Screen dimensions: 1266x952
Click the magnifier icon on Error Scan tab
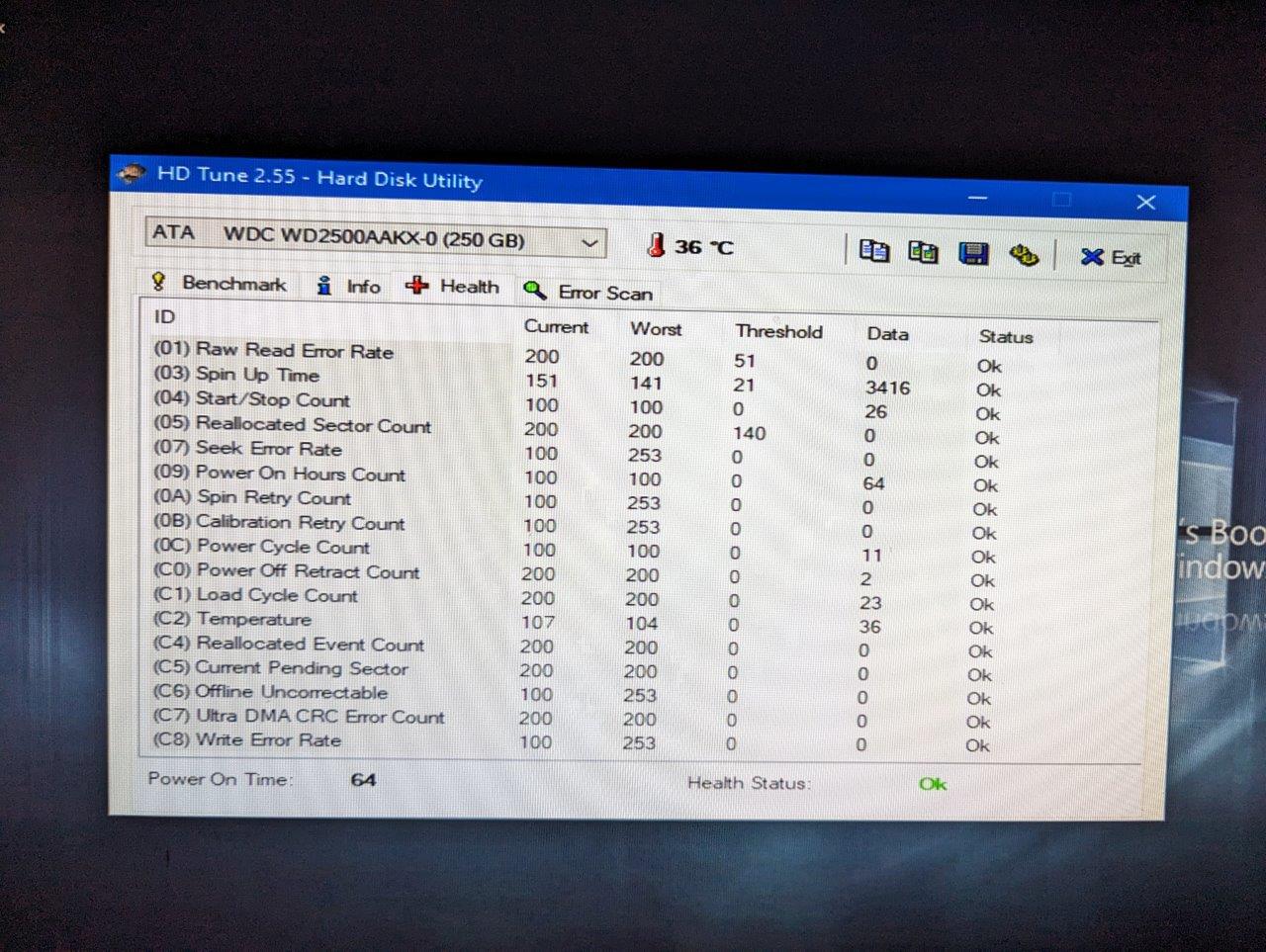535,290
